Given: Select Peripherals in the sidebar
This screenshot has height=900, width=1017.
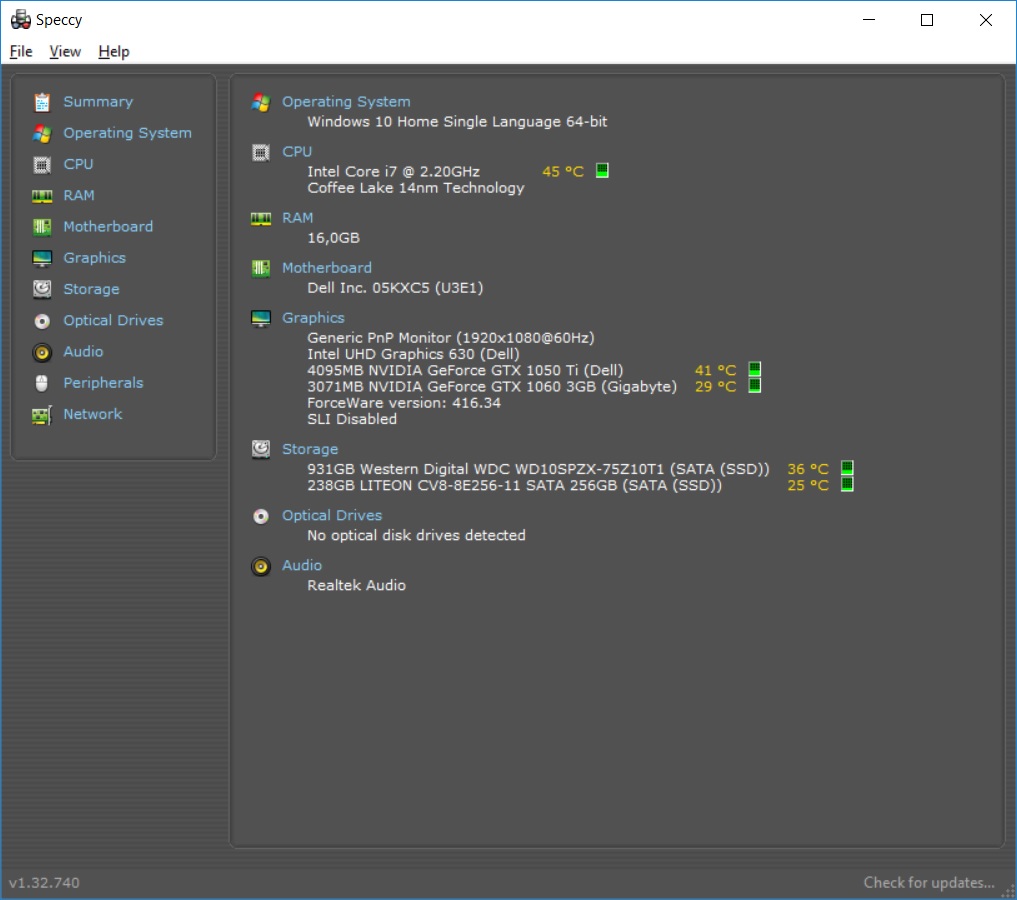Looking at the screenshot, I should pos(103,383).
